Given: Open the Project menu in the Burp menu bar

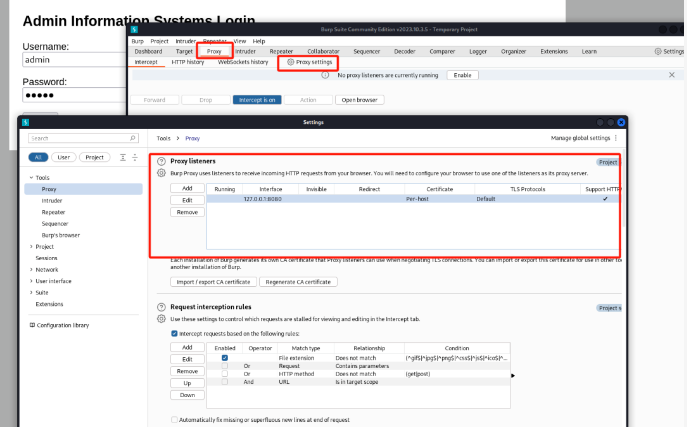Looking at the screenshot, I should point(159,41).
